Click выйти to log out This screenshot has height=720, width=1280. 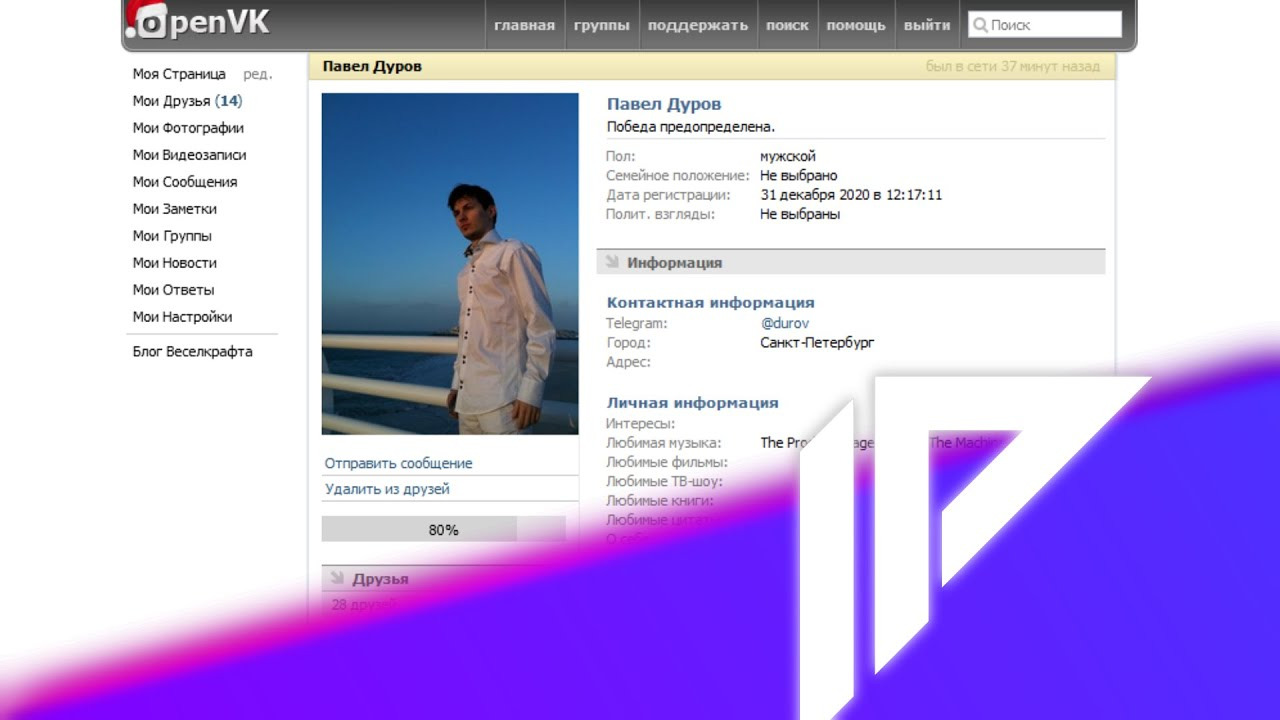pos(927,25)
